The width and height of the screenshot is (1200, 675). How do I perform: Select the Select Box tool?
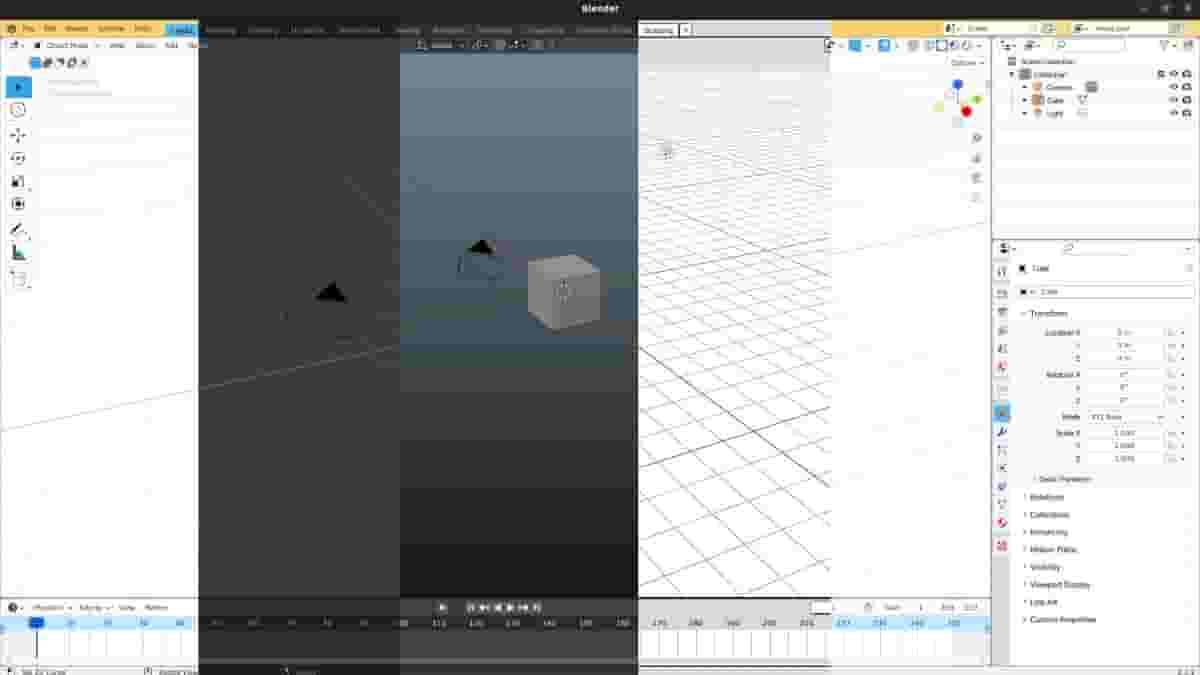[18, 87]
